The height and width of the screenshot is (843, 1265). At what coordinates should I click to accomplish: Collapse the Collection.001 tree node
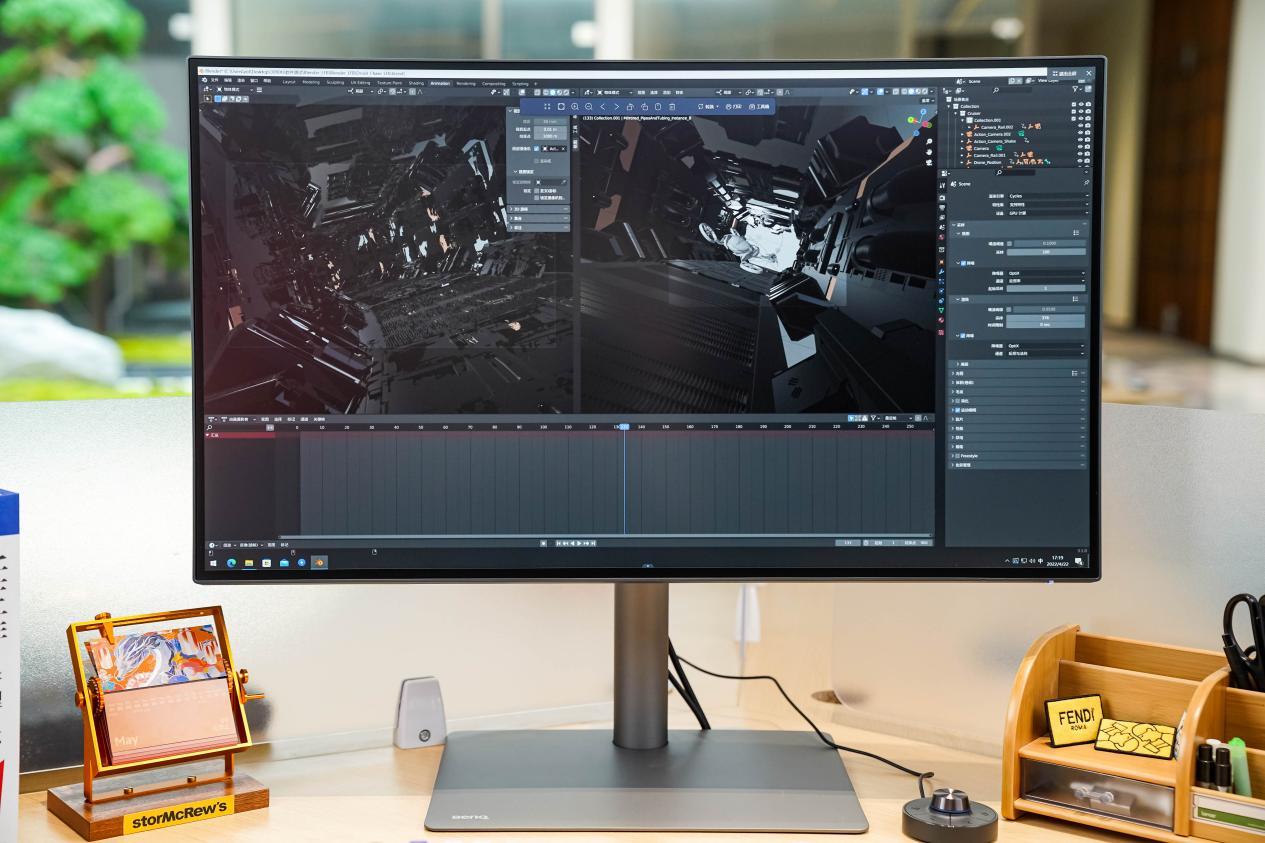click(962, 120)
